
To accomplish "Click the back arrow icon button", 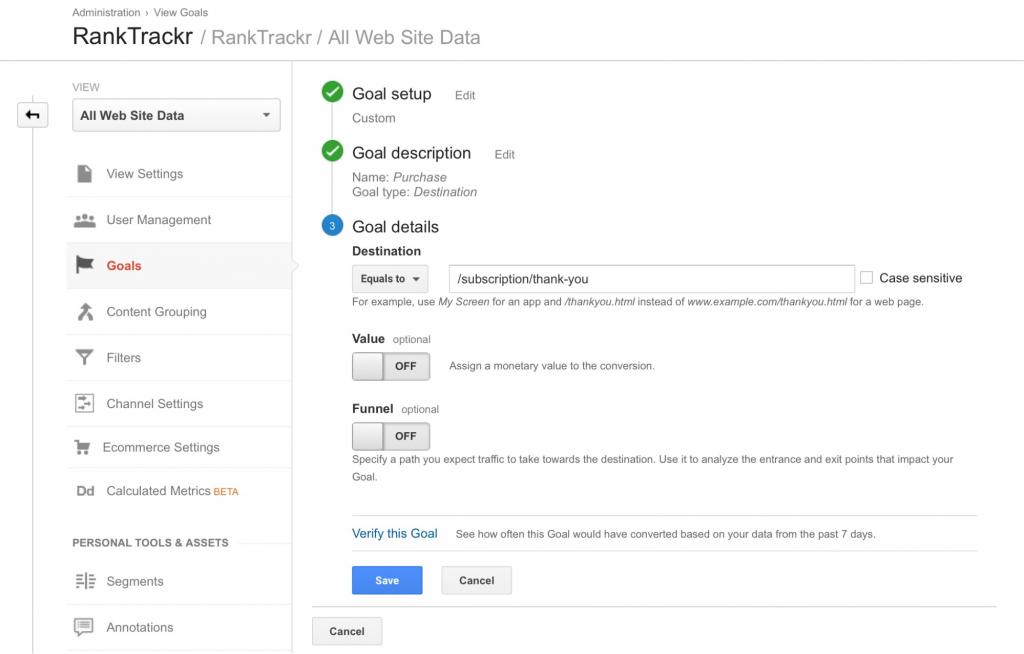I will pos(32,115).
